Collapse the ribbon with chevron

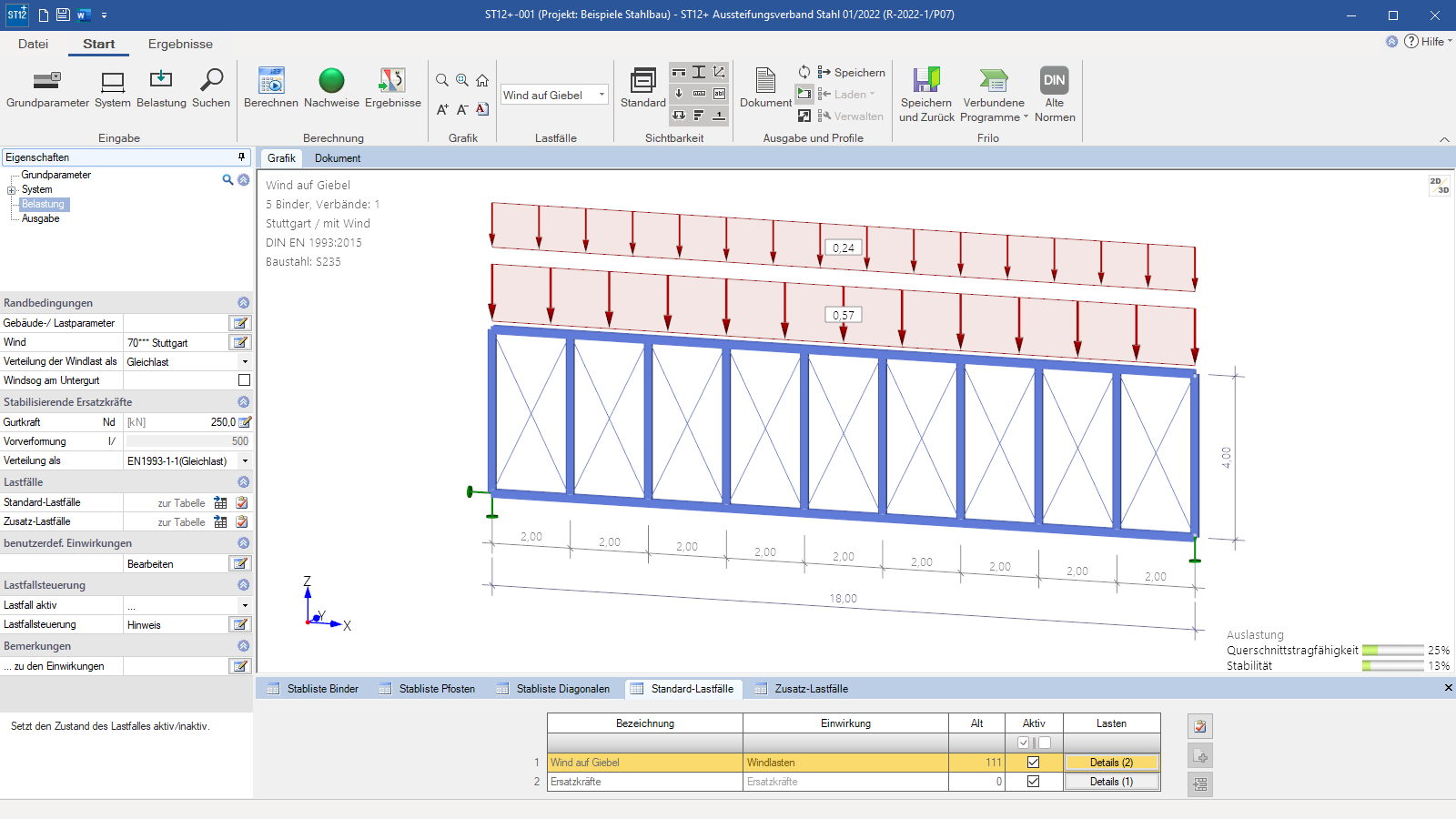pos(1444,139)
